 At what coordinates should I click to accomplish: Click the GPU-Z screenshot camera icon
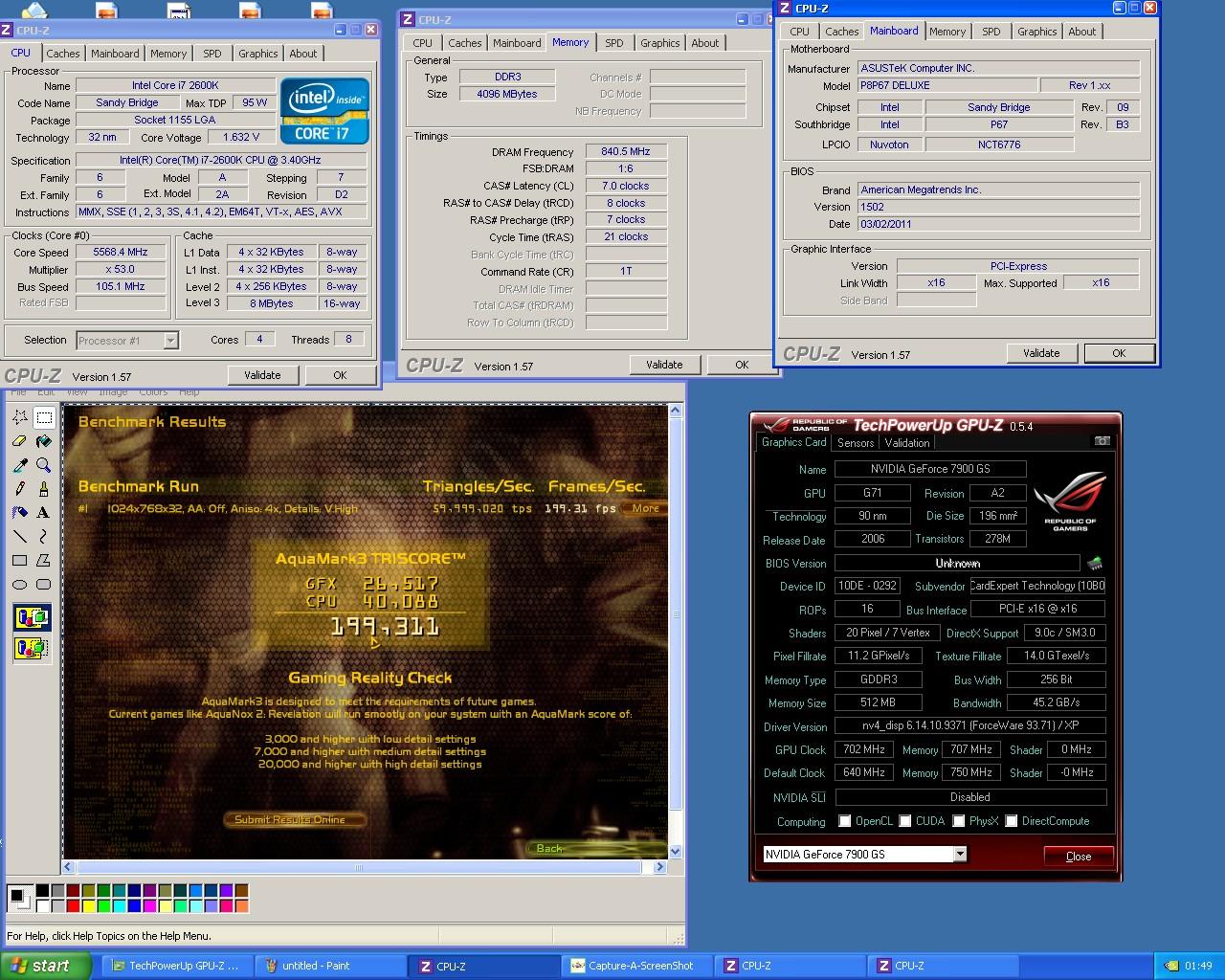(x=1102, y=441)
